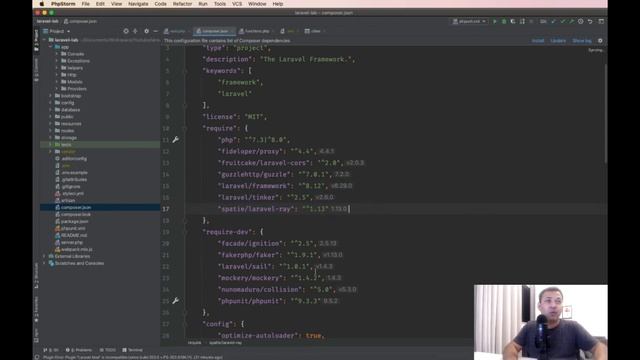Collapse the laravel-lab project root

(x=44, y=40)
